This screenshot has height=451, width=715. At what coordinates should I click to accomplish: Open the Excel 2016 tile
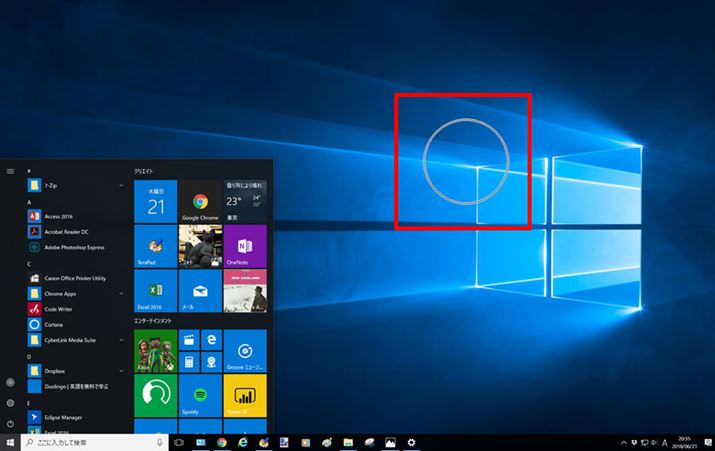[155, 291]
